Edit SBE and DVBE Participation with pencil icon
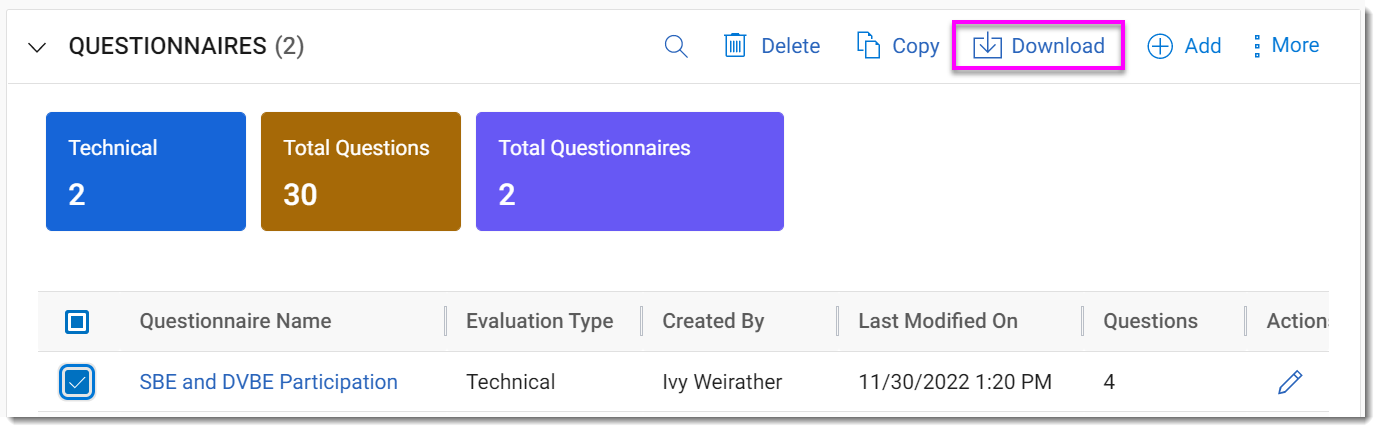The width and height of the screenshot is (1380, 432). [x=1290, y=382]
